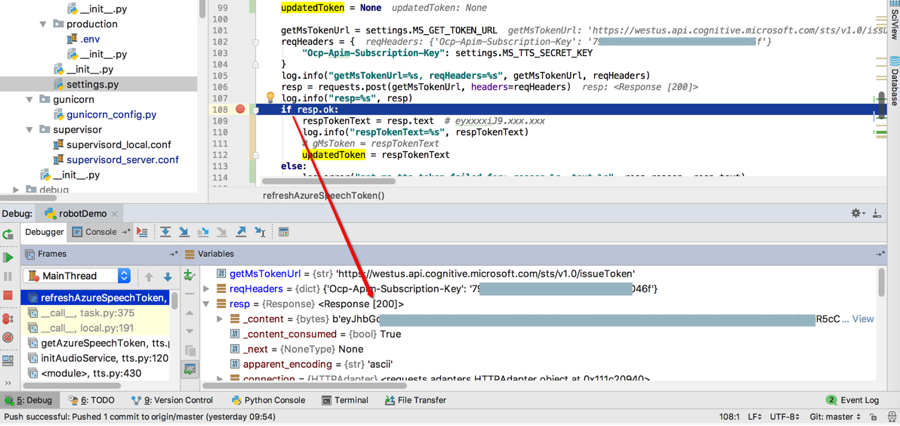Collapse the supervisor folder
The height and width of the screenshot is (426, 900).
coord(30,130)
